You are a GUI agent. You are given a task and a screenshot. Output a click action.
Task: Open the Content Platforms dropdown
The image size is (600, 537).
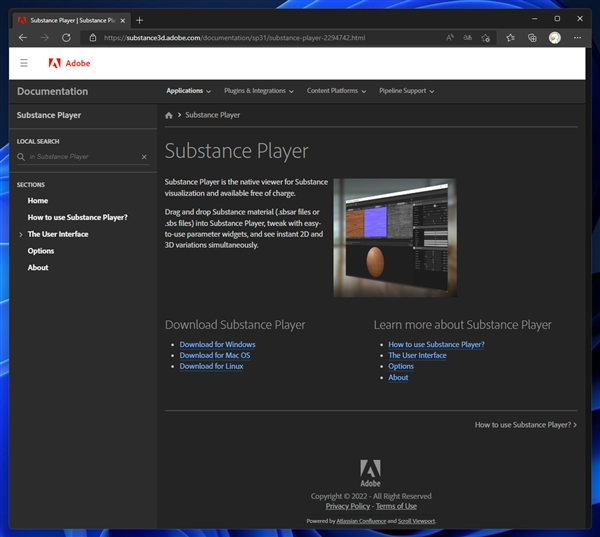pyautogui.click(x=336, y=91)
